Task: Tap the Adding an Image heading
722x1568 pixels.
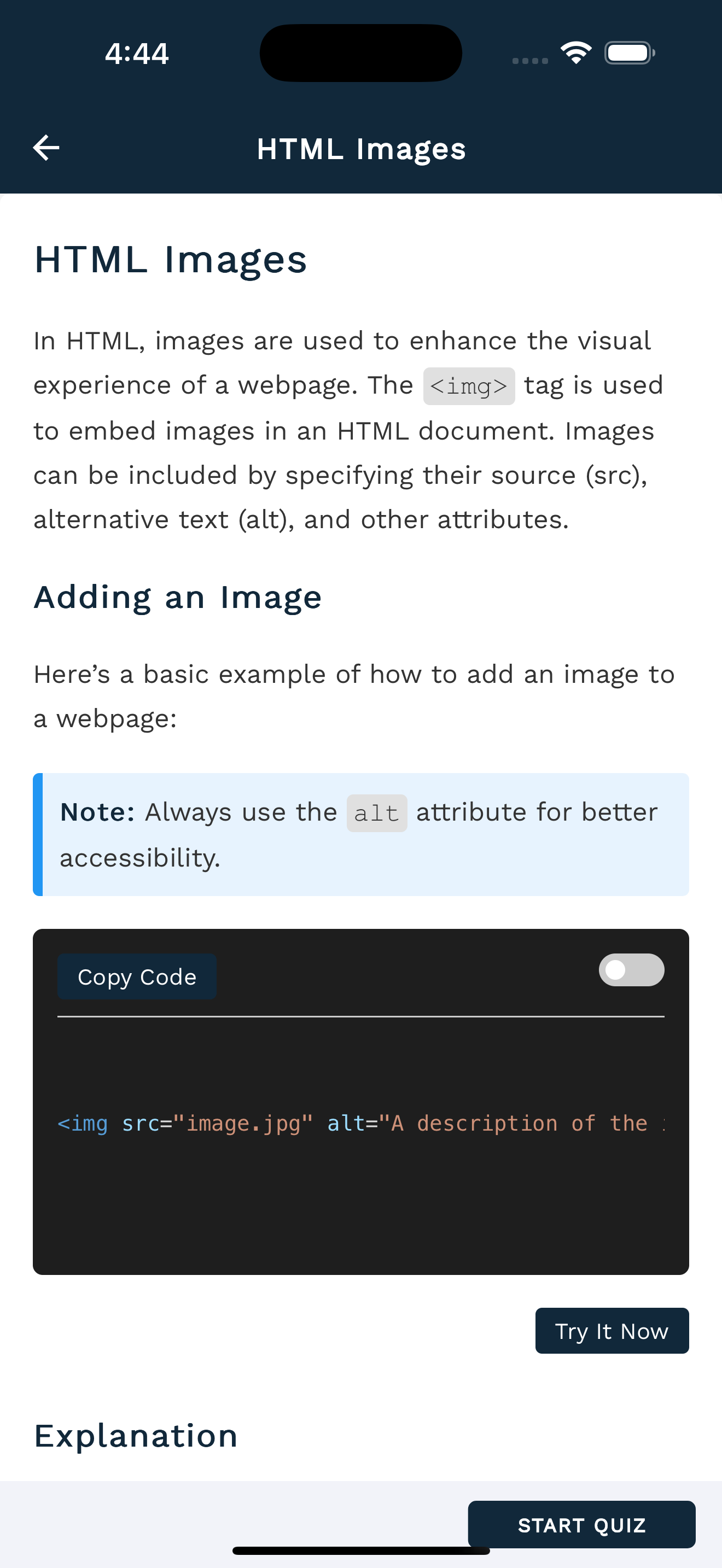Action: [x=178, y=597]
